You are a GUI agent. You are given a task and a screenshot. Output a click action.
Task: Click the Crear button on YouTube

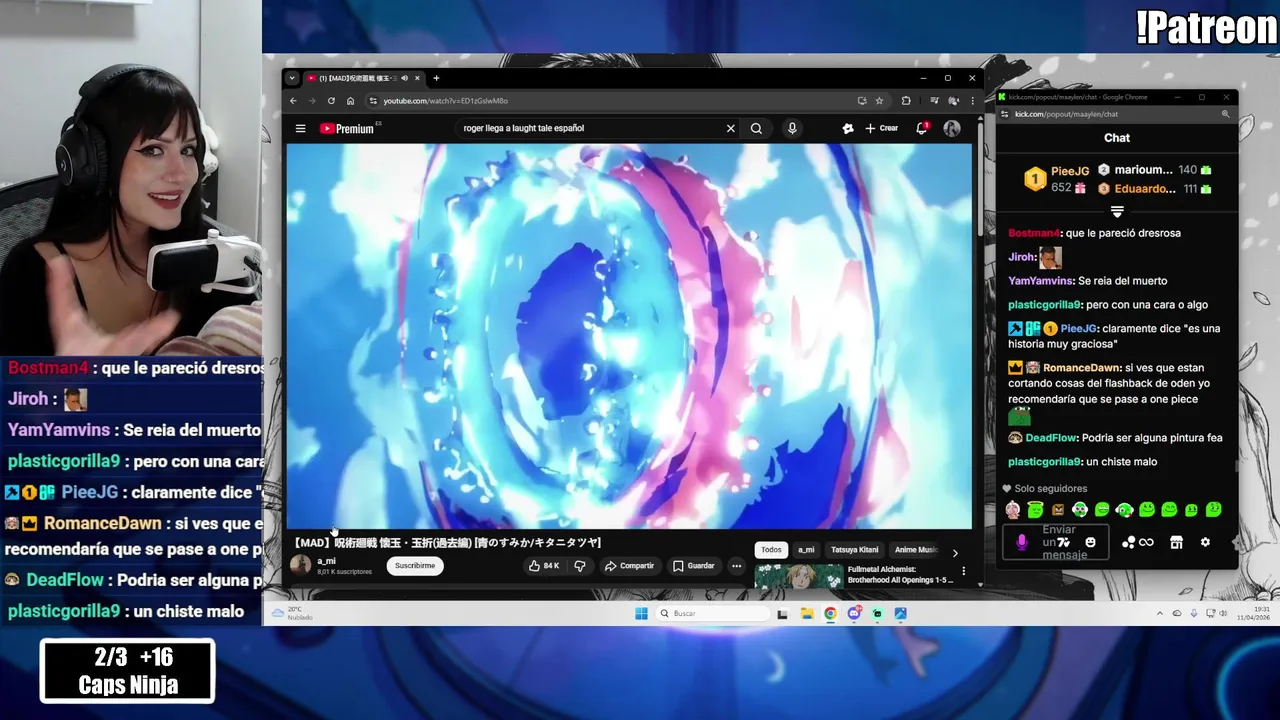click(882, 128)
